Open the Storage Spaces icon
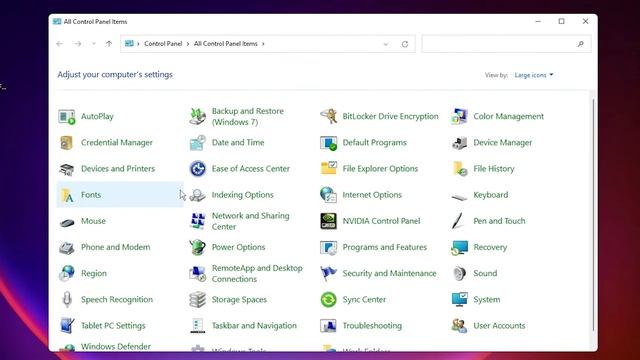The width and height of the screenshot is (640, 360). [198, 300]
